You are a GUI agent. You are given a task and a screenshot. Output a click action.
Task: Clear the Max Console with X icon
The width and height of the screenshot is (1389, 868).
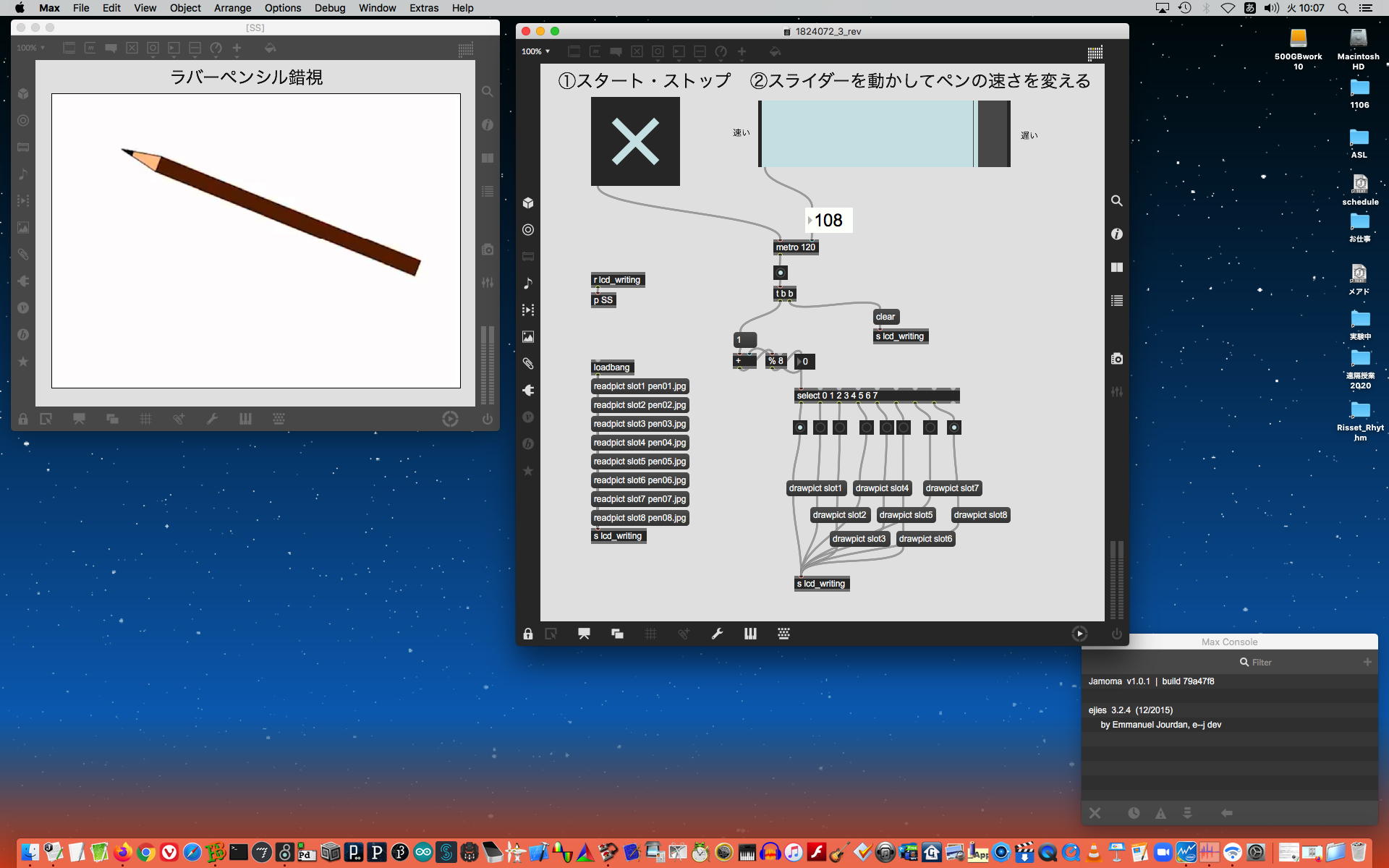coord(1095,813)
